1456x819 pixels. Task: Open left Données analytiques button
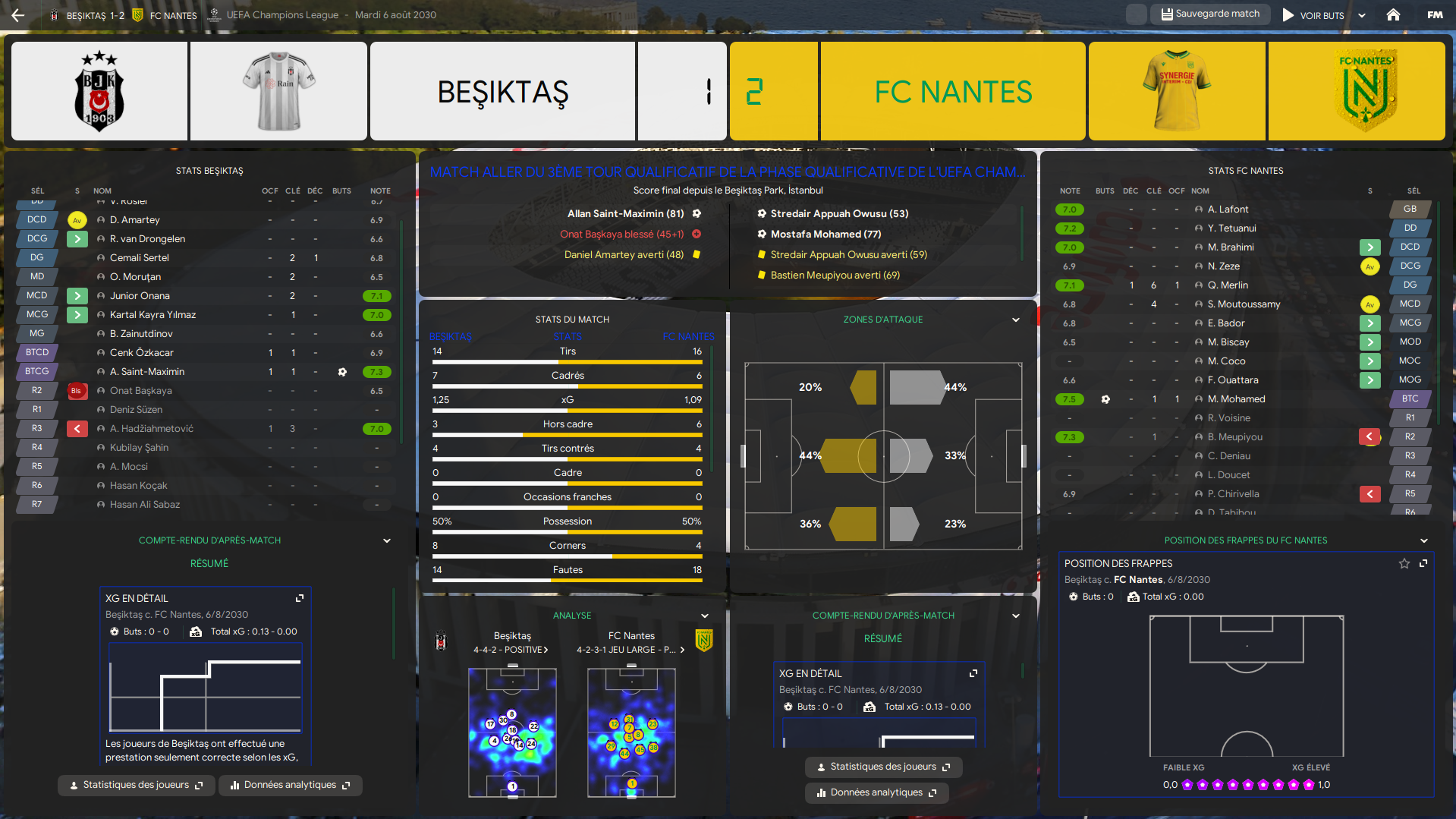(x=291, y=785)
